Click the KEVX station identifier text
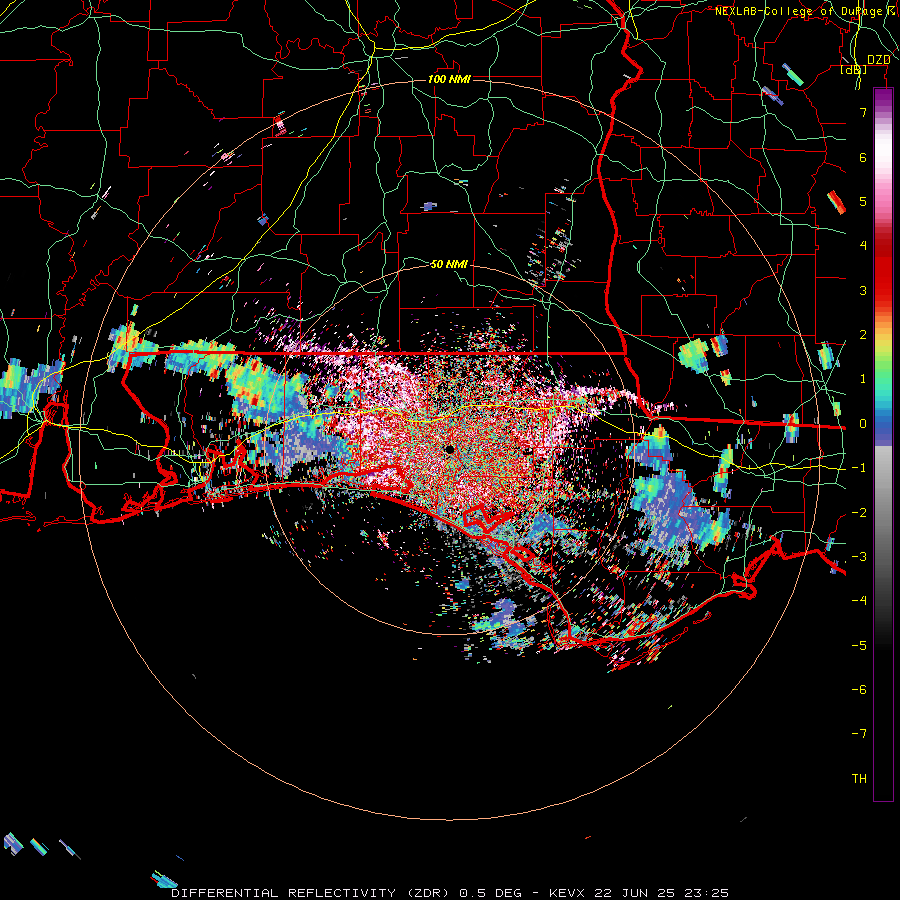 coord(567,893)
